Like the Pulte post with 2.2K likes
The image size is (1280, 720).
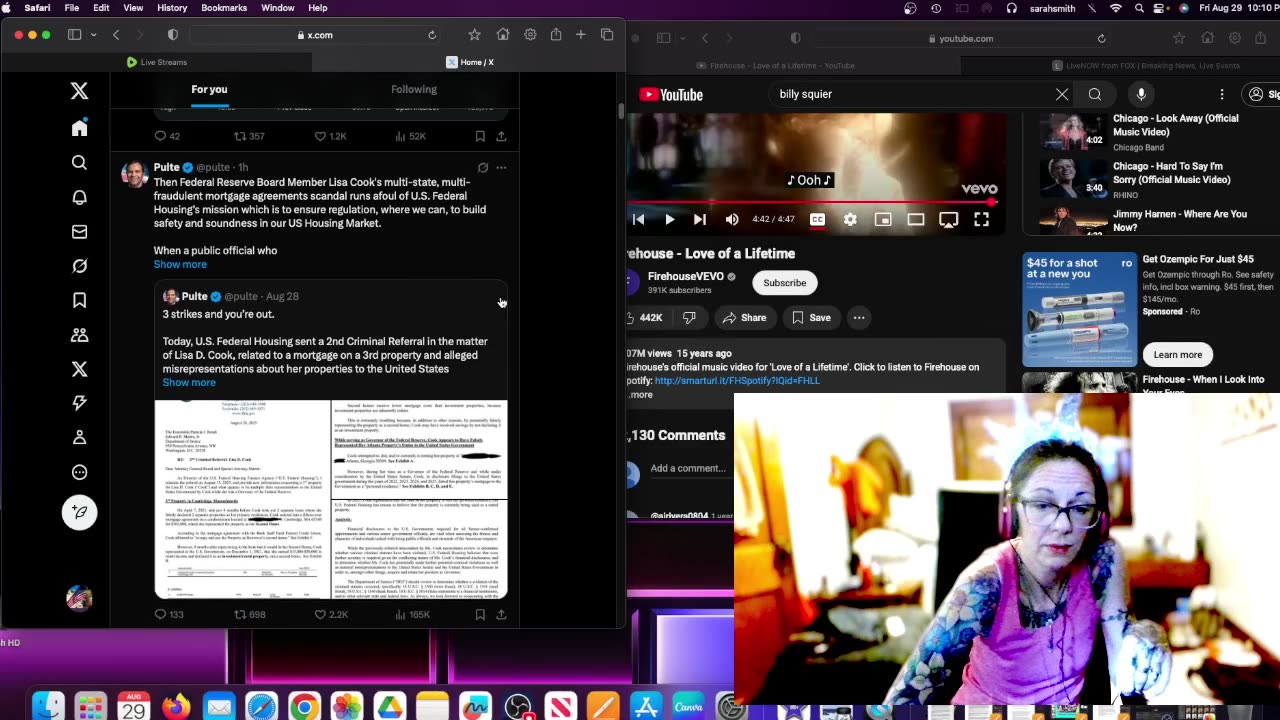pyautogui.click(x=331, y=614)
